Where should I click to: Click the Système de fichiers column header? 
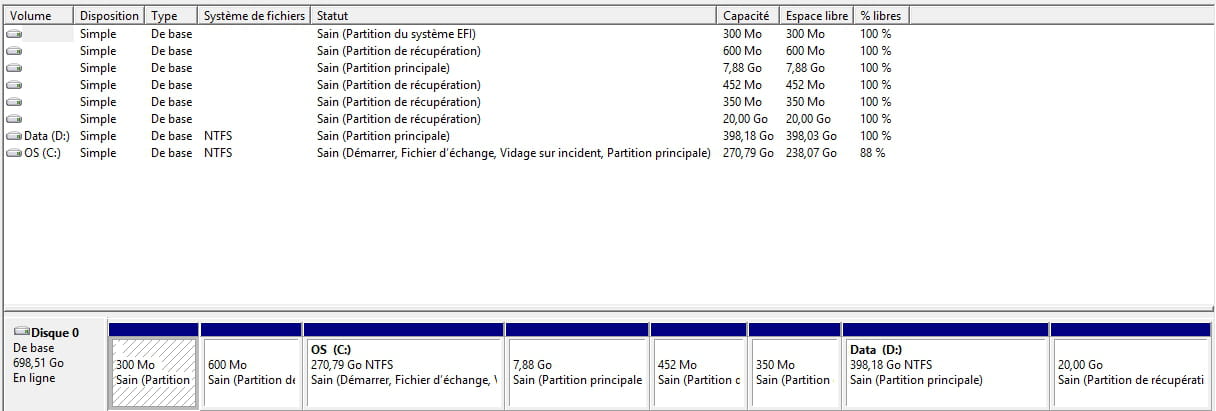254,16
